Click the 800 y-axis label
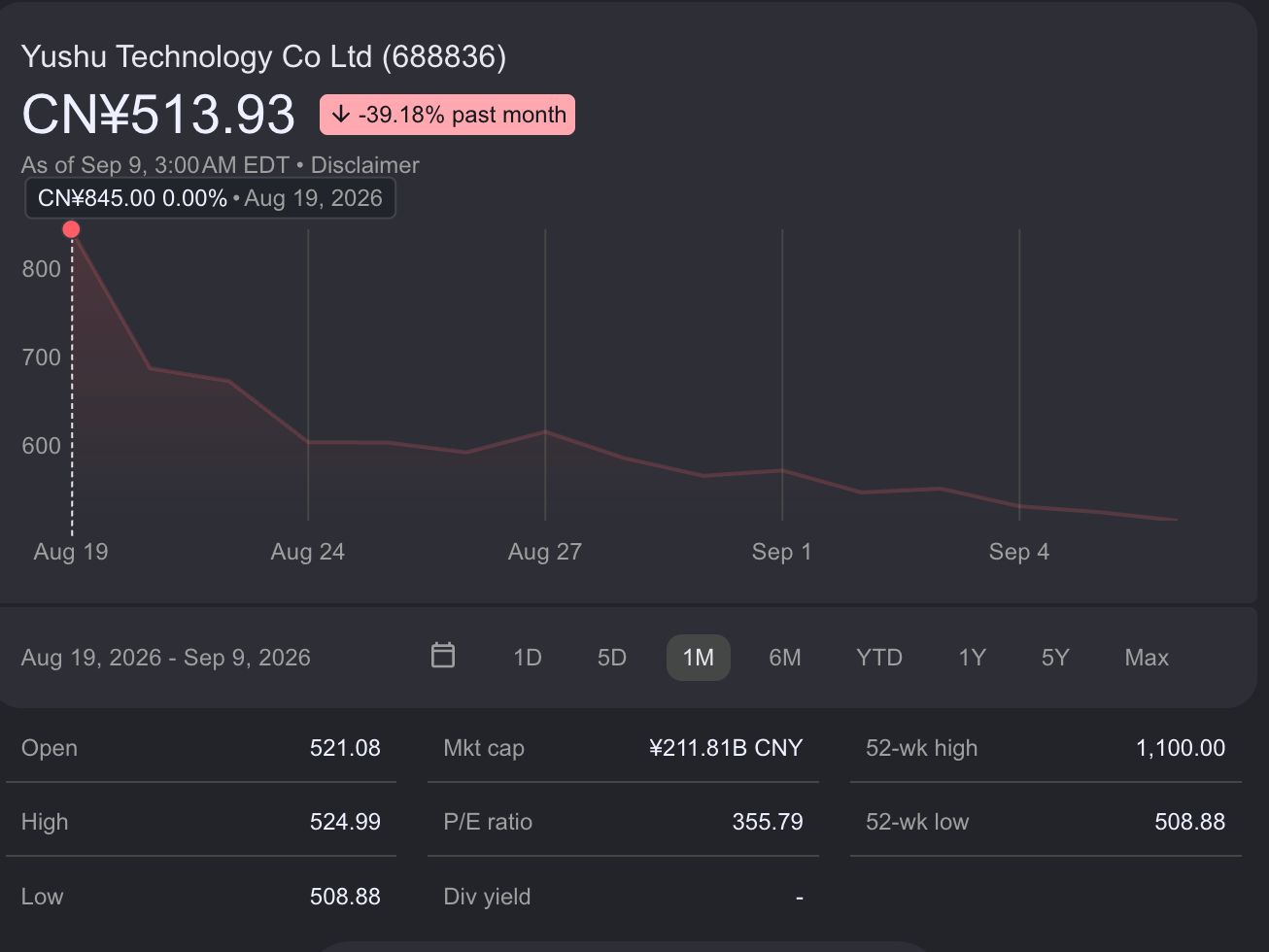 pyautogui.click(x=42, y=269)
